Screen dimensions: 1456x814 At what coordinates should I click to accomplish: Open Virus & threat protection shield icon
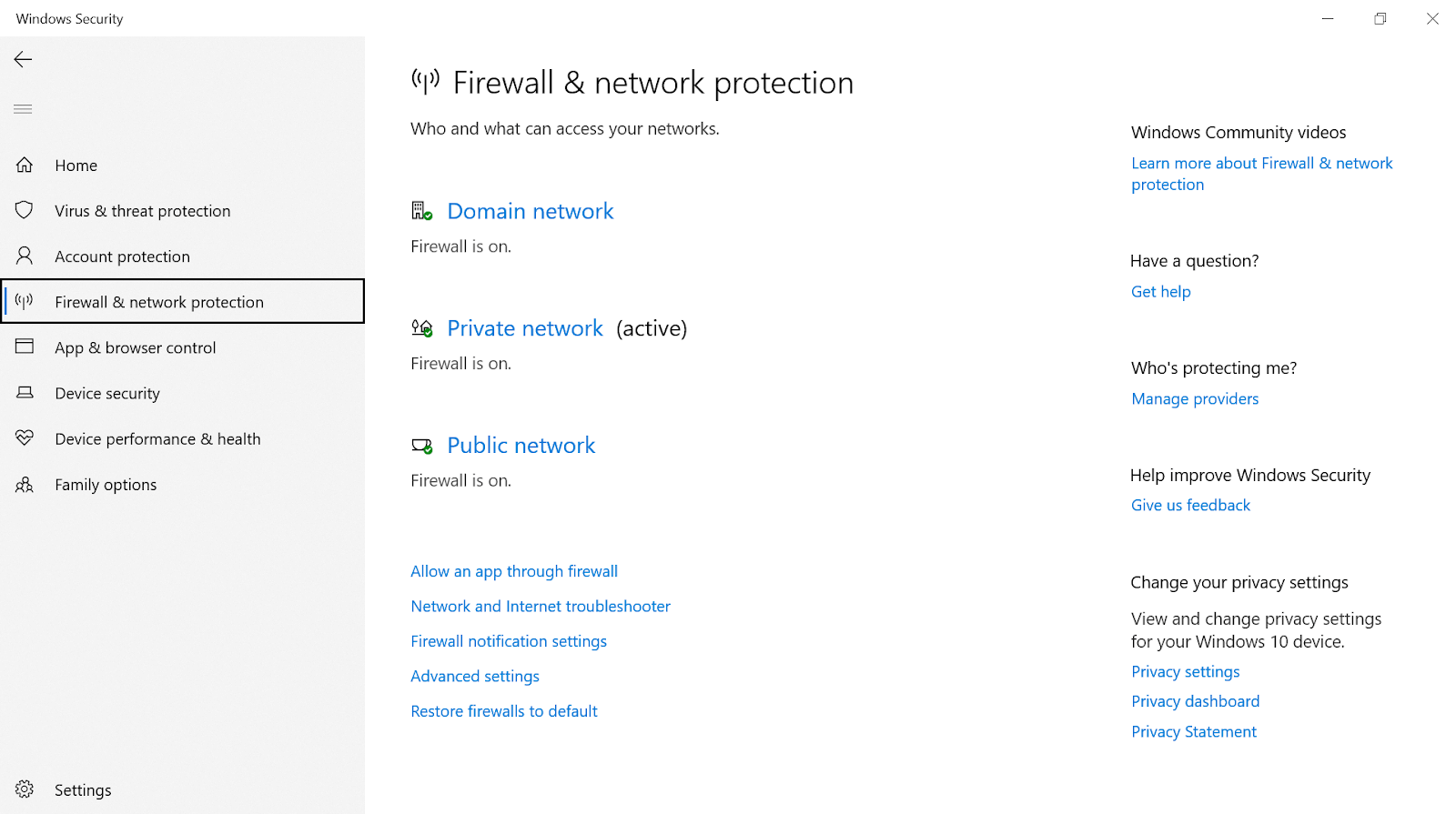point(25,210)
